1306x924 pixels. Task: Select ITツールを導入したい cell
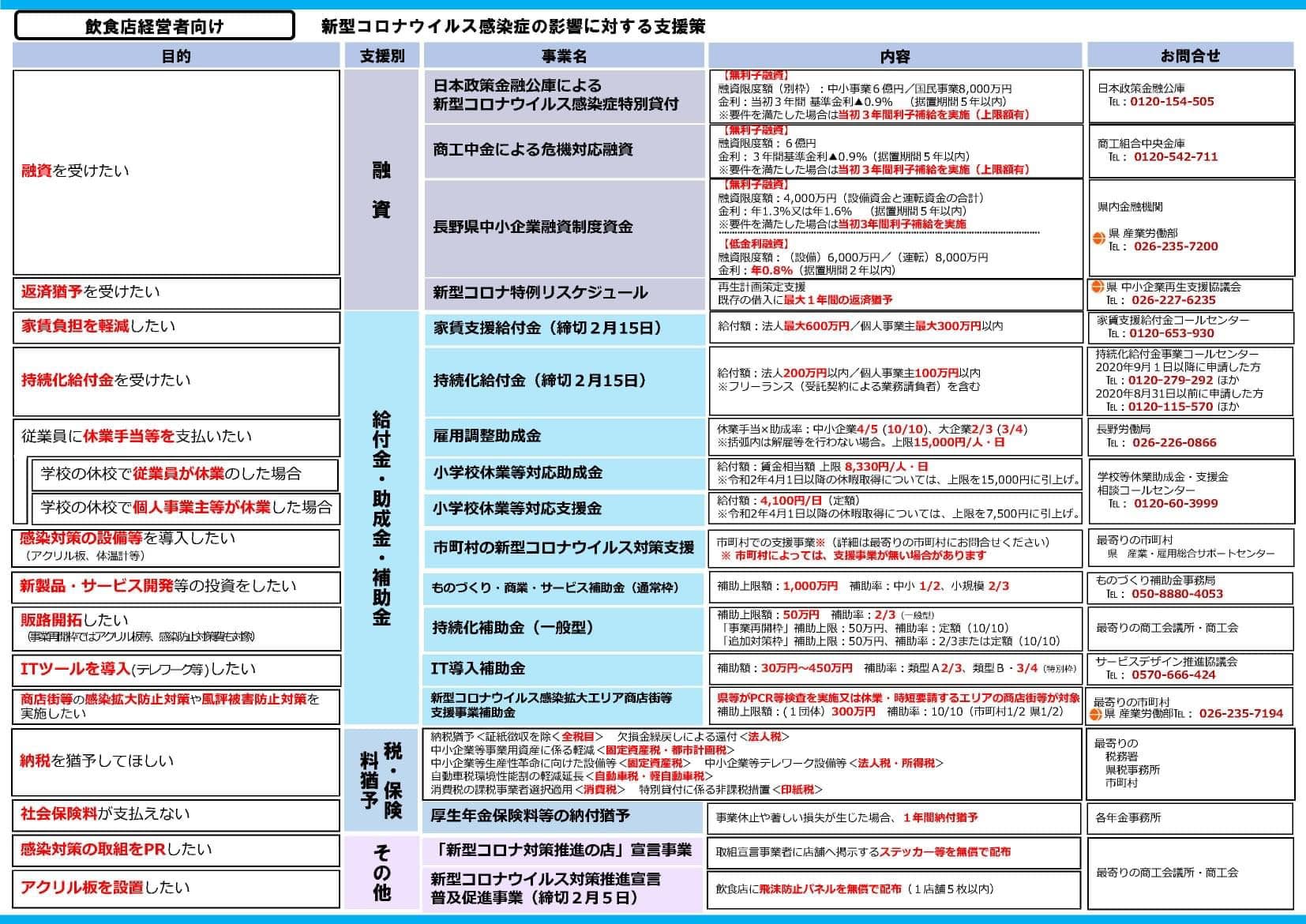176,670
